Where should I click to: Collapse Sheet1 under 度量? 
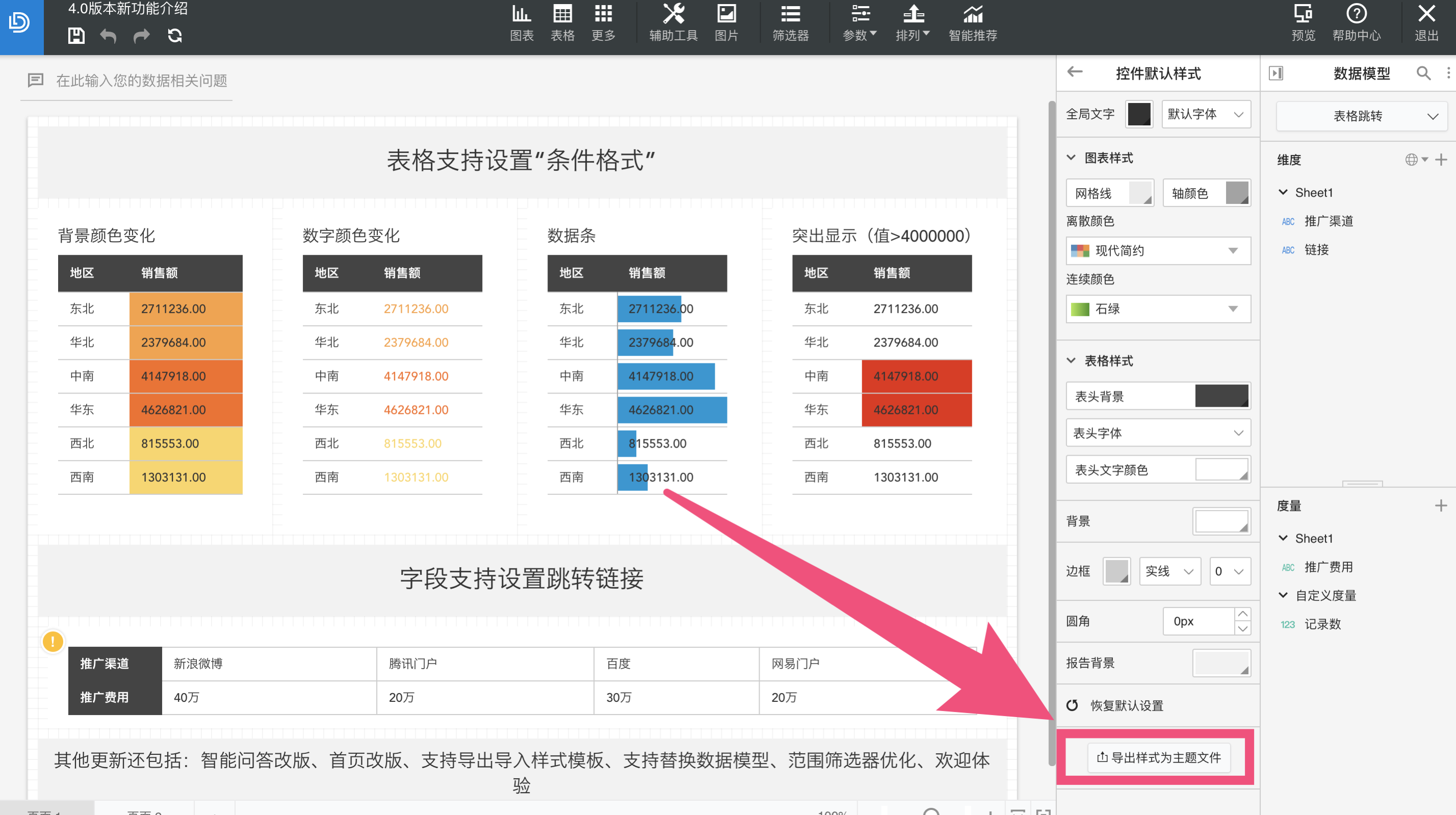click(1283, 538)
